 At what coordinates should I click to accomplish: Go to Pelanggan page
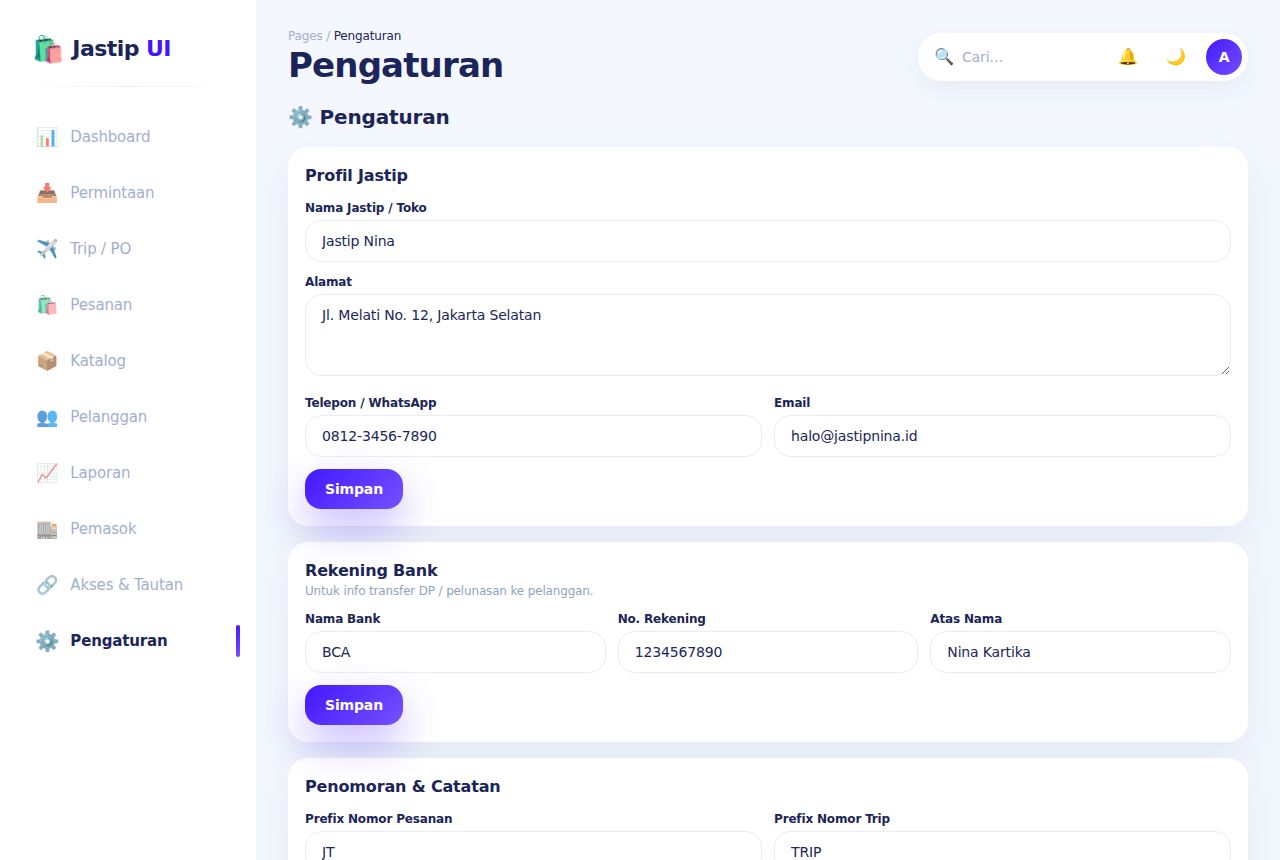(128, 417)
